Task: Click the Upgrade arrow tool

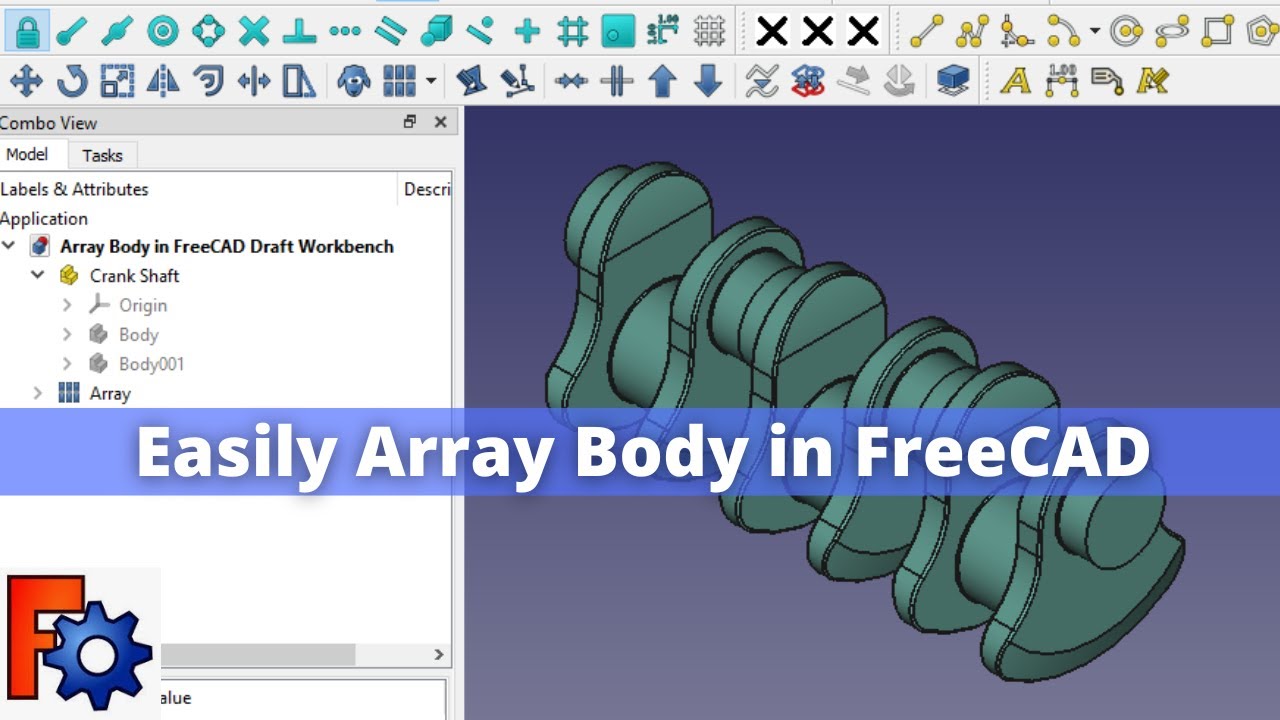Action: click(662, 80)
